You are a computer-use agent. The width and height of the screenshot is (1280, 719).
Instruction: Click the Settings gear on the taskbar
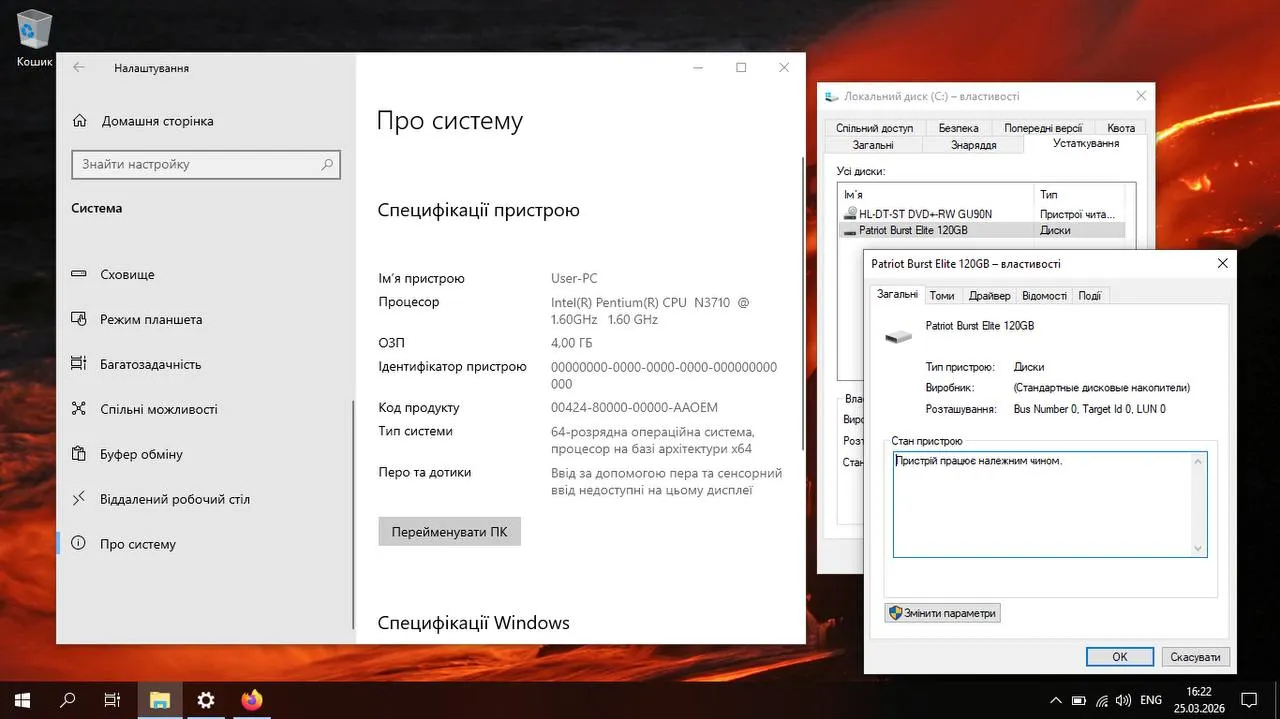(x=206, y=700)
